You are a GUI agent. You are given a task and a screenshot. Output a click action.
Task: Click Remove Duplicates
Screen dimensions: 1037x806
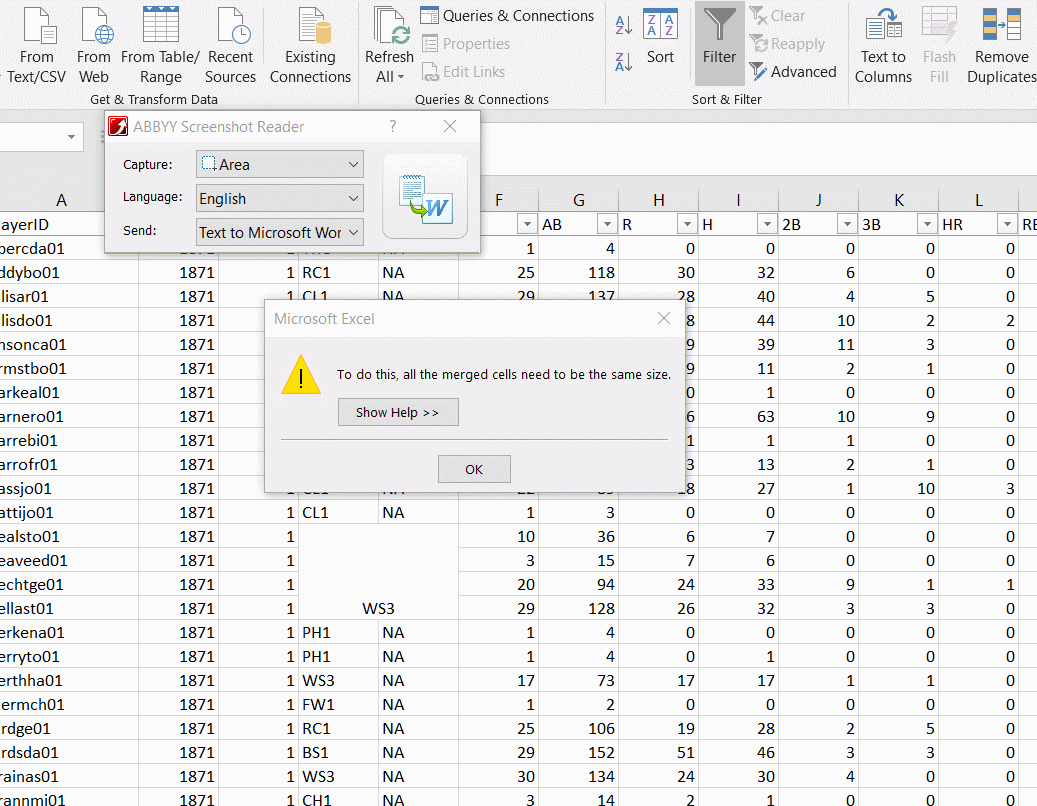click(1001, 45)
